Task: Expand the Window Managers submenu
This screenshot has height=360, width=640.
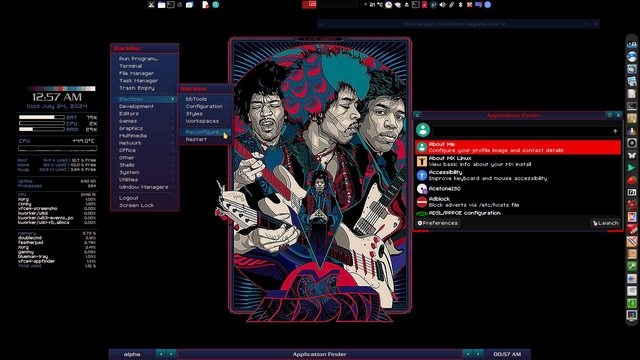Action: [144, 187]
